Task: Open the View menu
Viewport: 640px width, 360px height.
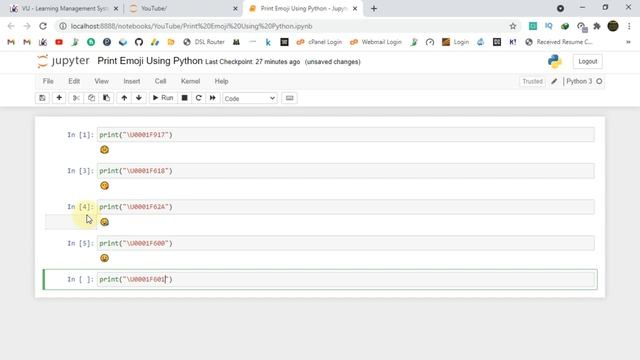Action: [101, 81]
